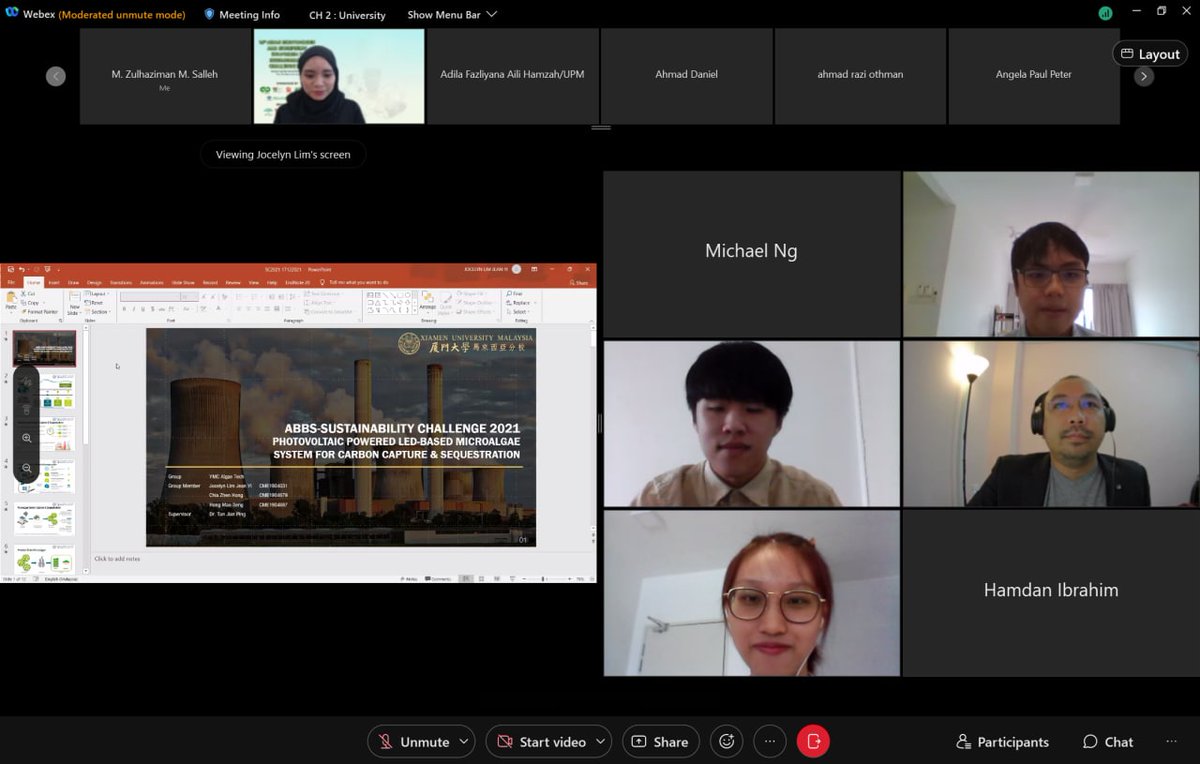The height and width of the screenshot is (764, 1200).
Task: Click Format Painter in PowerPoint ribbon
Action: coord(40,312)
